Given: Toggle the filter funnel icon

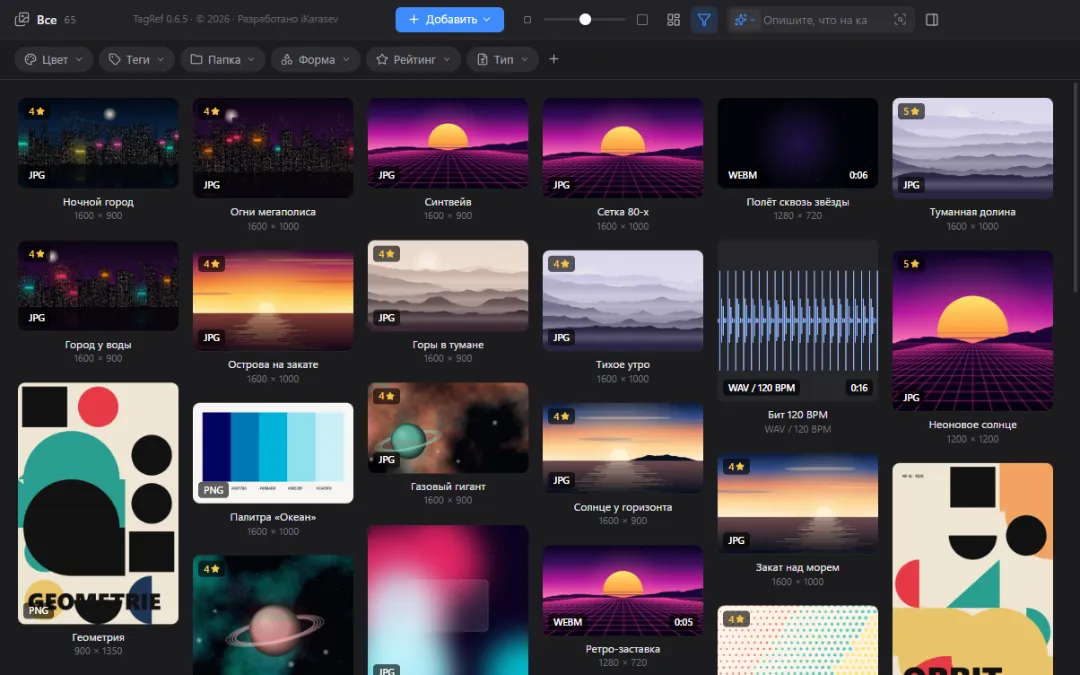Looking at the screenshot, I should tap(704, 20).
